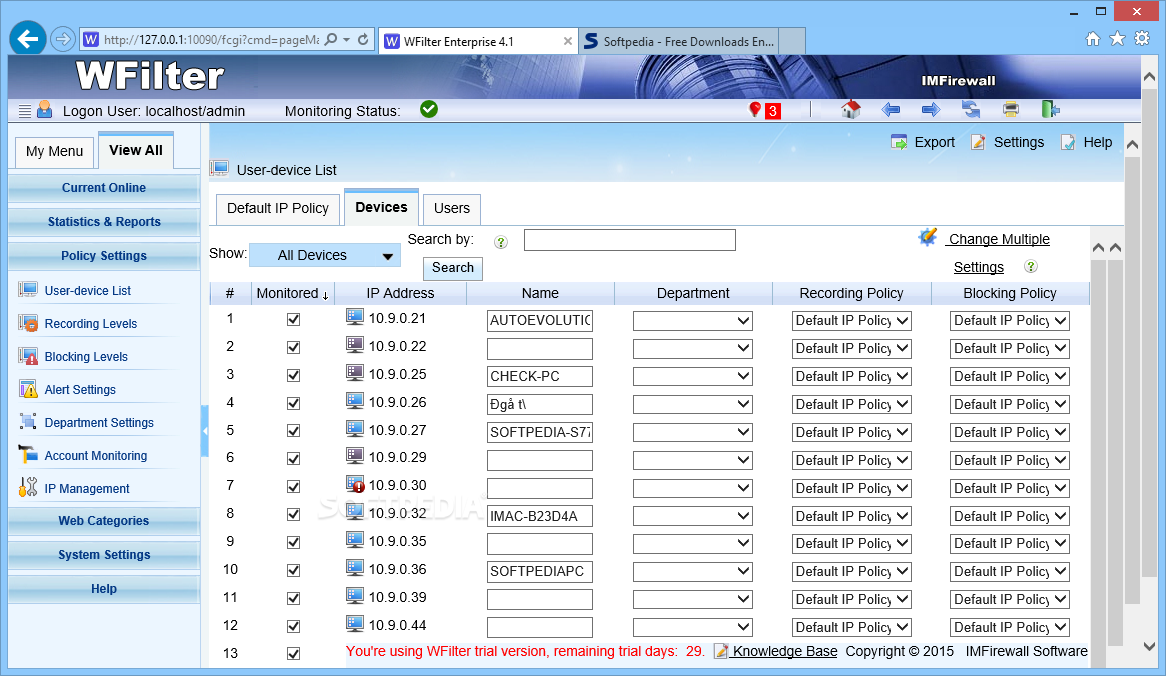Click the computer icon for 10.9.0.21
1166x676 pixels.
point(355,318)
